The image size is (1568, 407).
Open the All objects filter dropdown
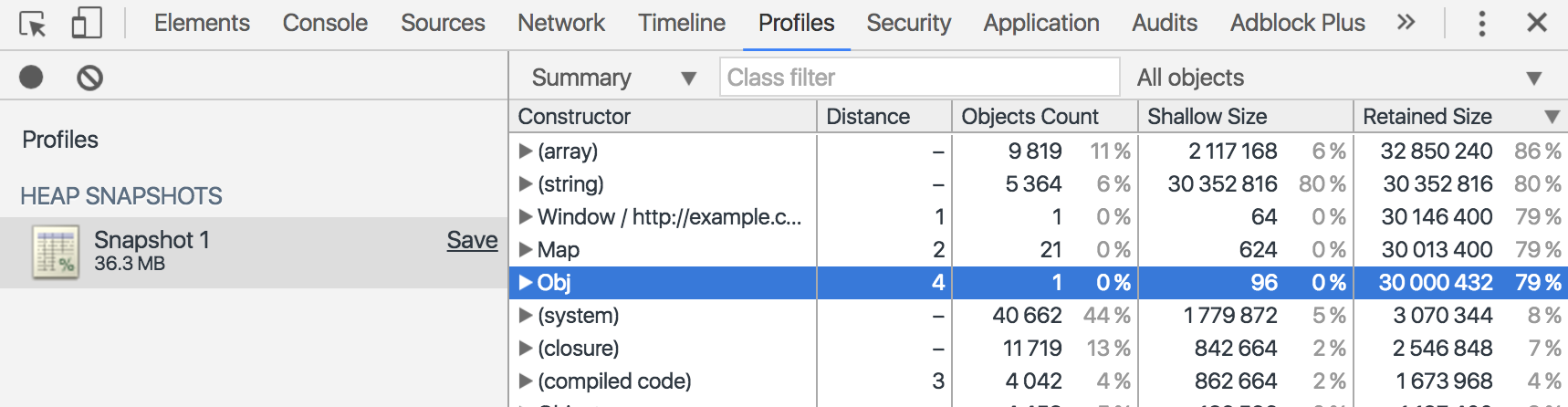coord(1340,78)
